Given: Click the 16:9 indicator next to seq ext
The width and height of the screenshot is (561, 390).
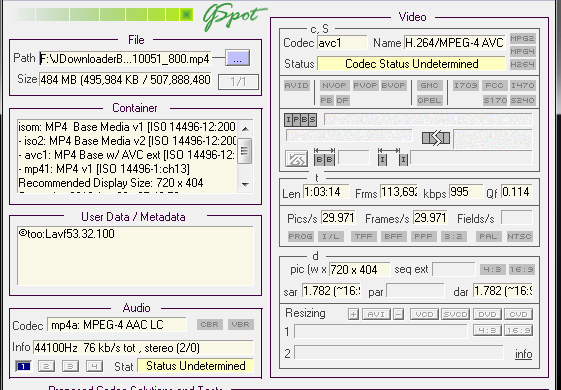Looking at the screenshot, I should point(522,269).
